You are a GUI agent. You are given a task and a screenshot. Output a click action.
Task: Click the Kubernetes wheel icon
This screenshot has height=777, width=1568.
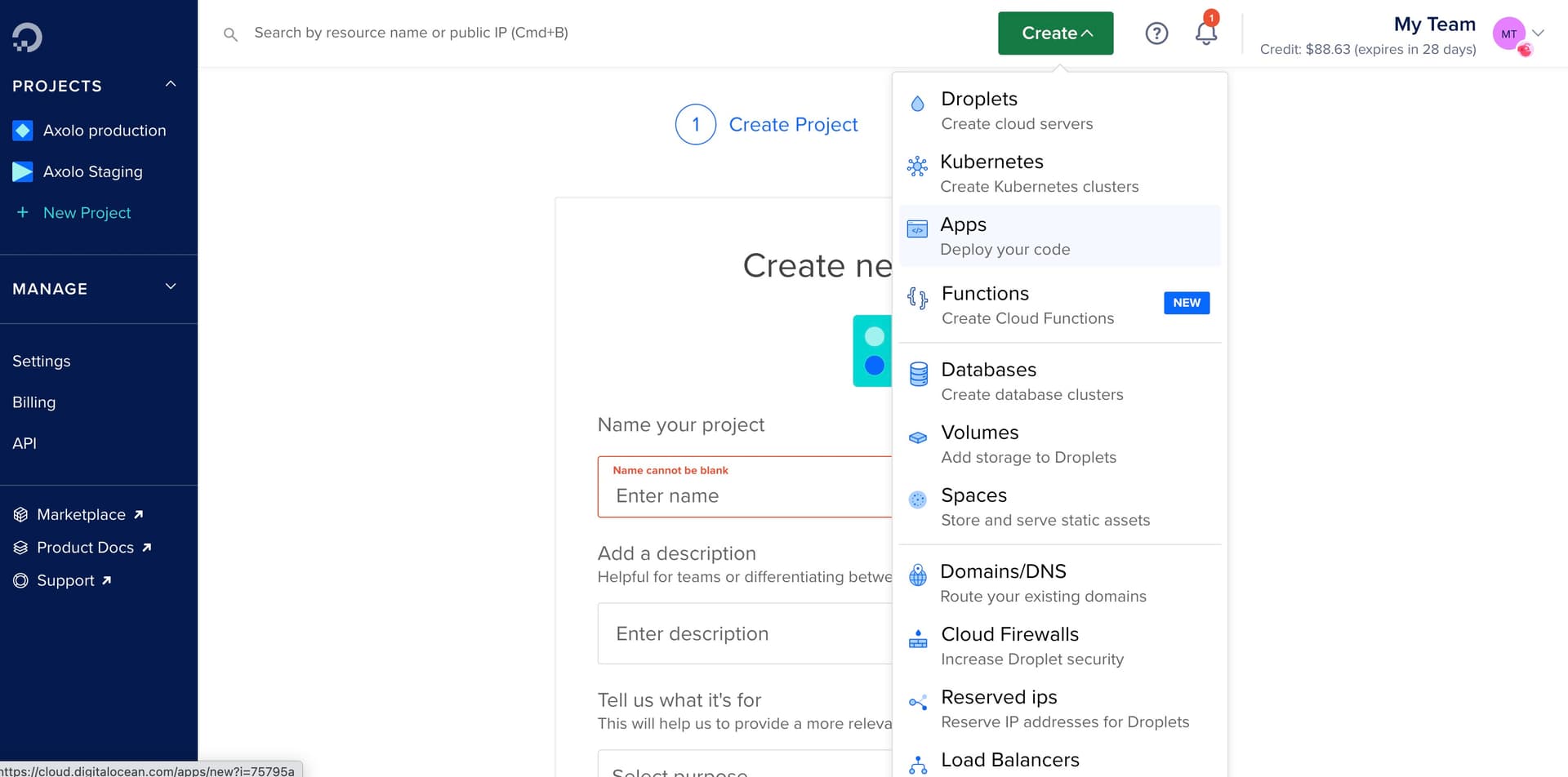(917, 166)
